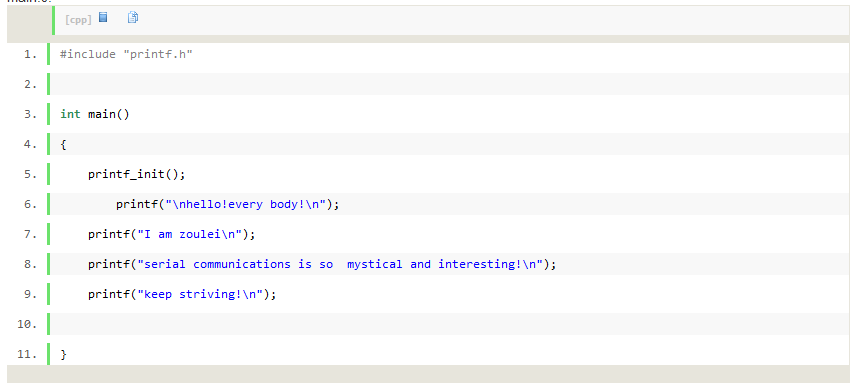The height and width of the screenshot is (383, 853).
Task: Click the empty line 2
Action: pyautogui.click(x=449, y=84)
